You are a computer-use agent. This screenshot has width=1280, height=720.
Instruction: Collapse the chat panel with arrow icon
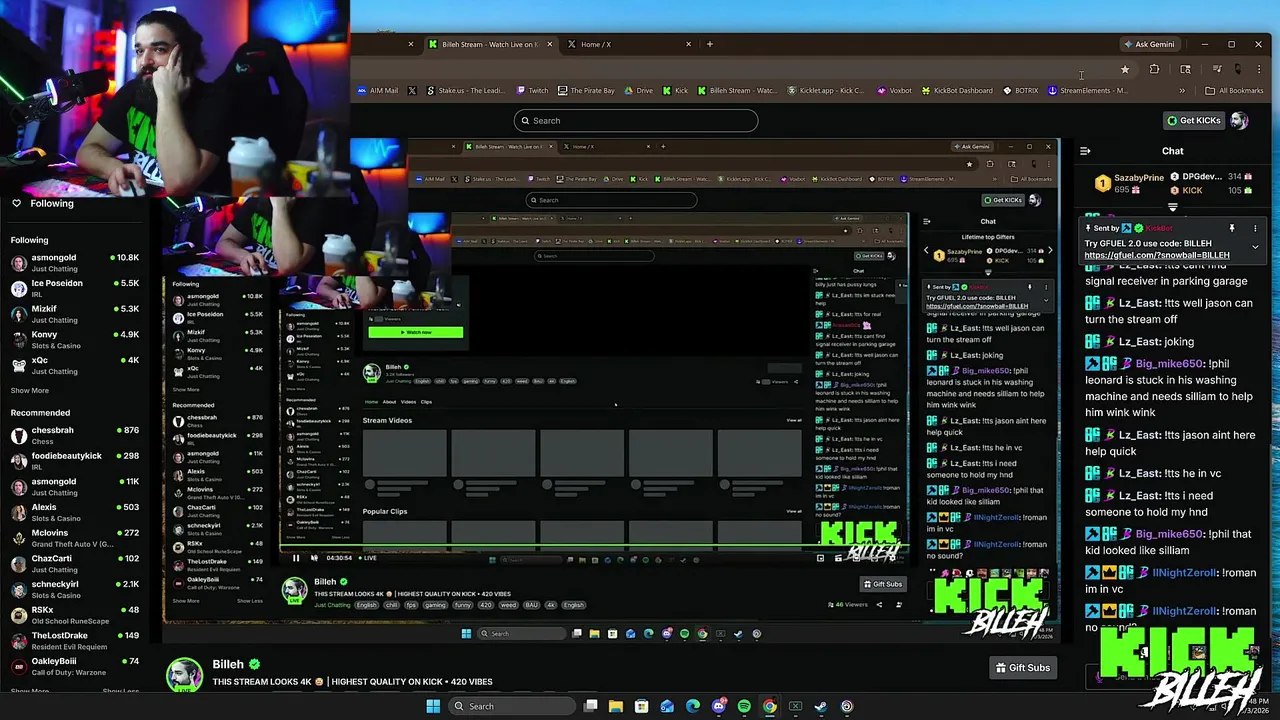[x=1085, y=152]
